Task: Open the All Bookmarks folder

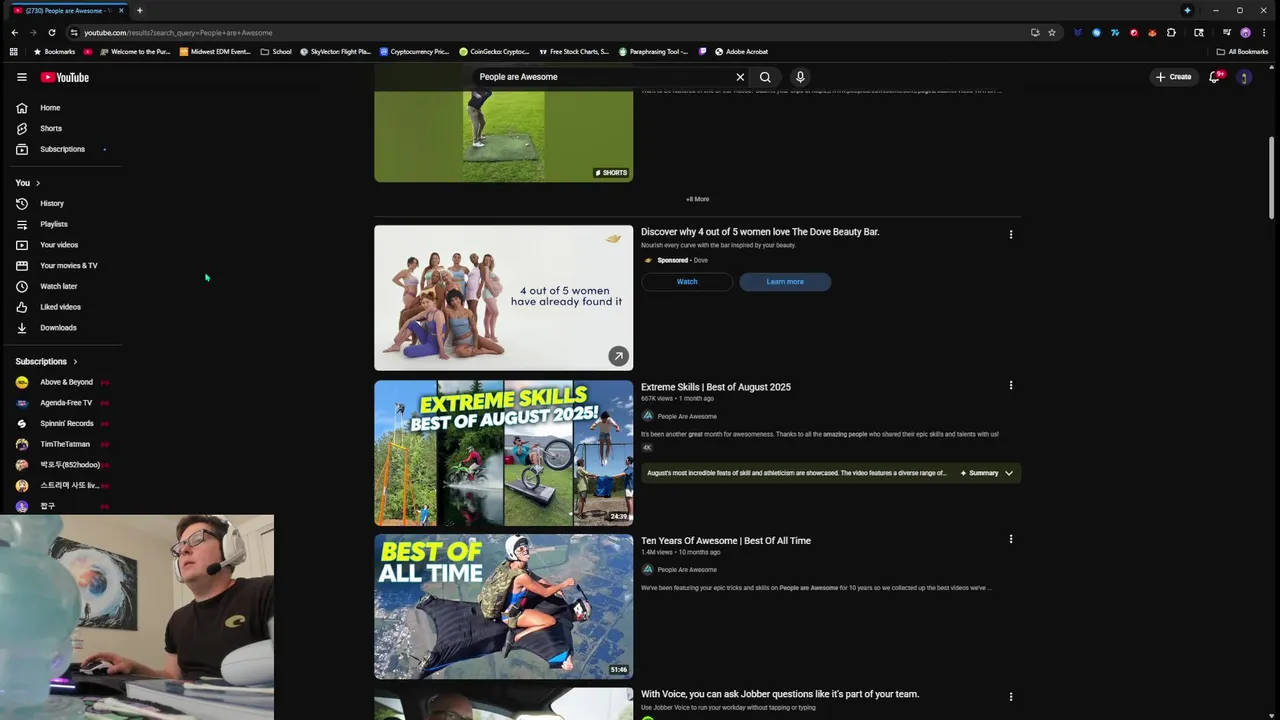Action: pyautogui.click(x=1242, y=52)
